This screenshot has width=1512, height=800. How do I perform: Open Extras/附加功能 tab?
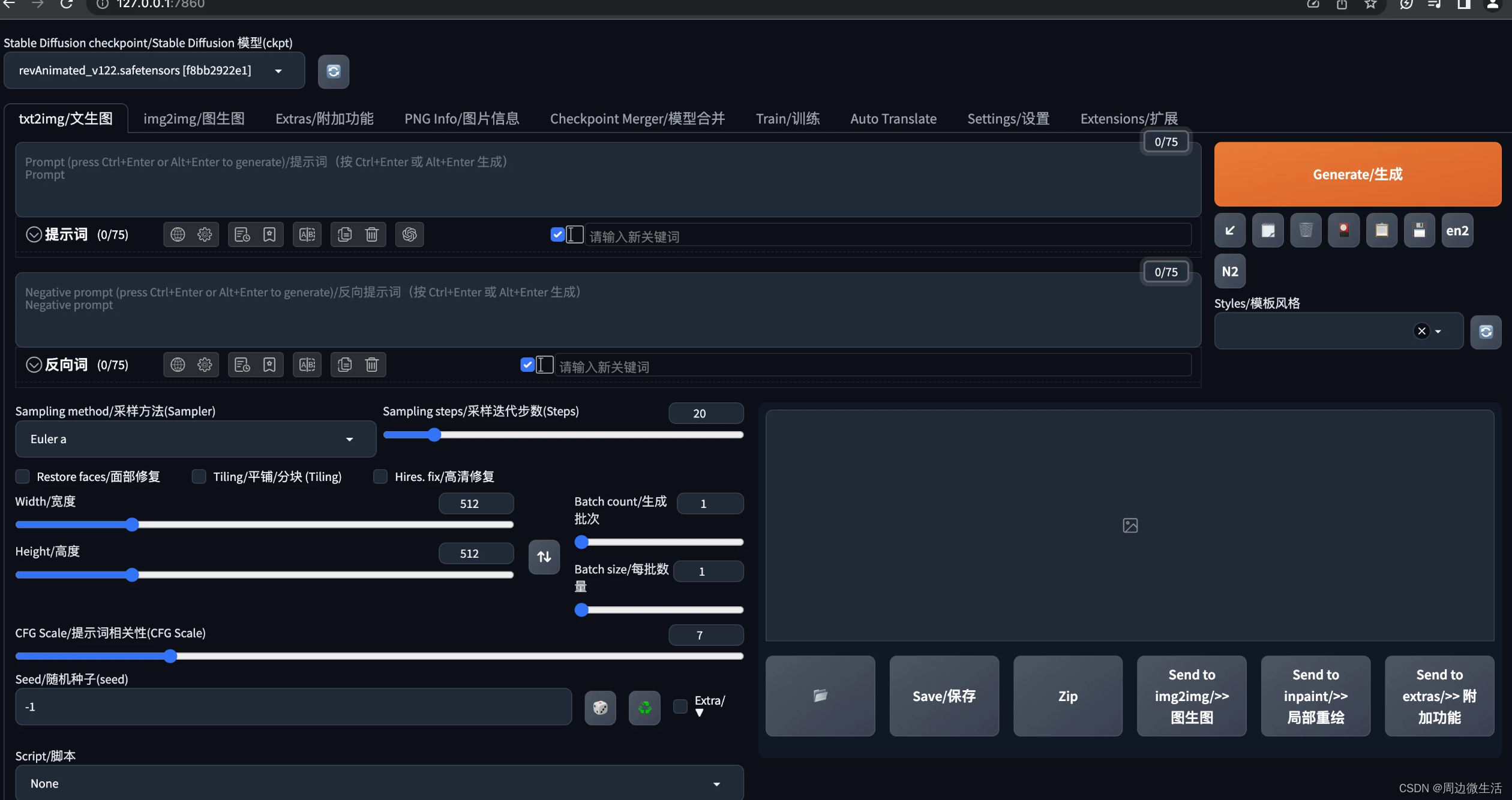coord(325,119)
